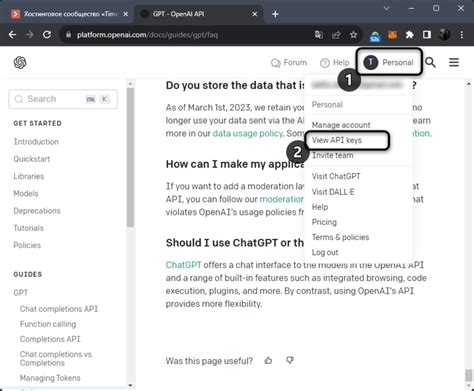Close the GPT - OpenAI API tab
Screen dimensions: 474x391
point(255,14)
